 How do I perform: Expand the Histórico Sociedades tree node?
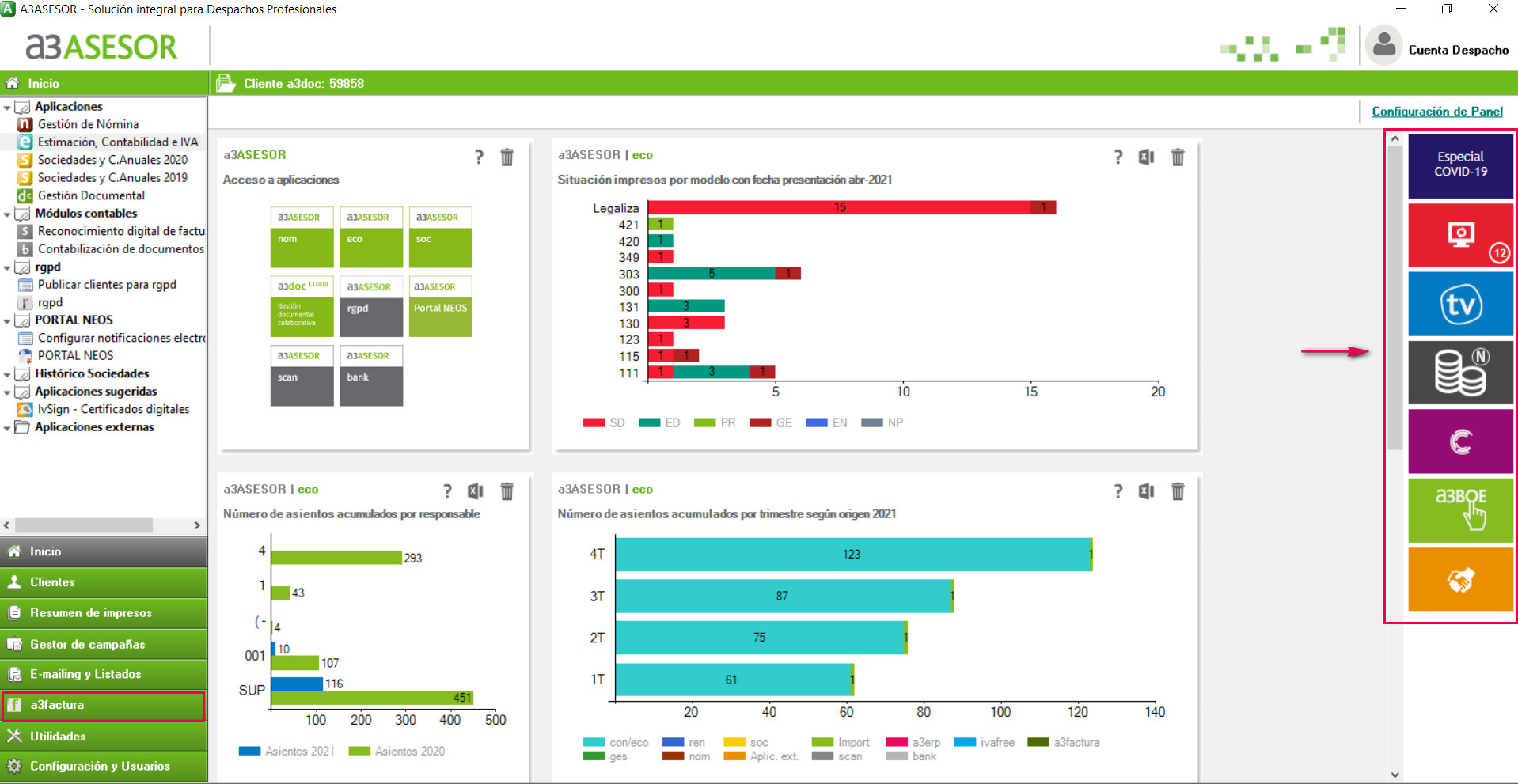click(7, 375)
